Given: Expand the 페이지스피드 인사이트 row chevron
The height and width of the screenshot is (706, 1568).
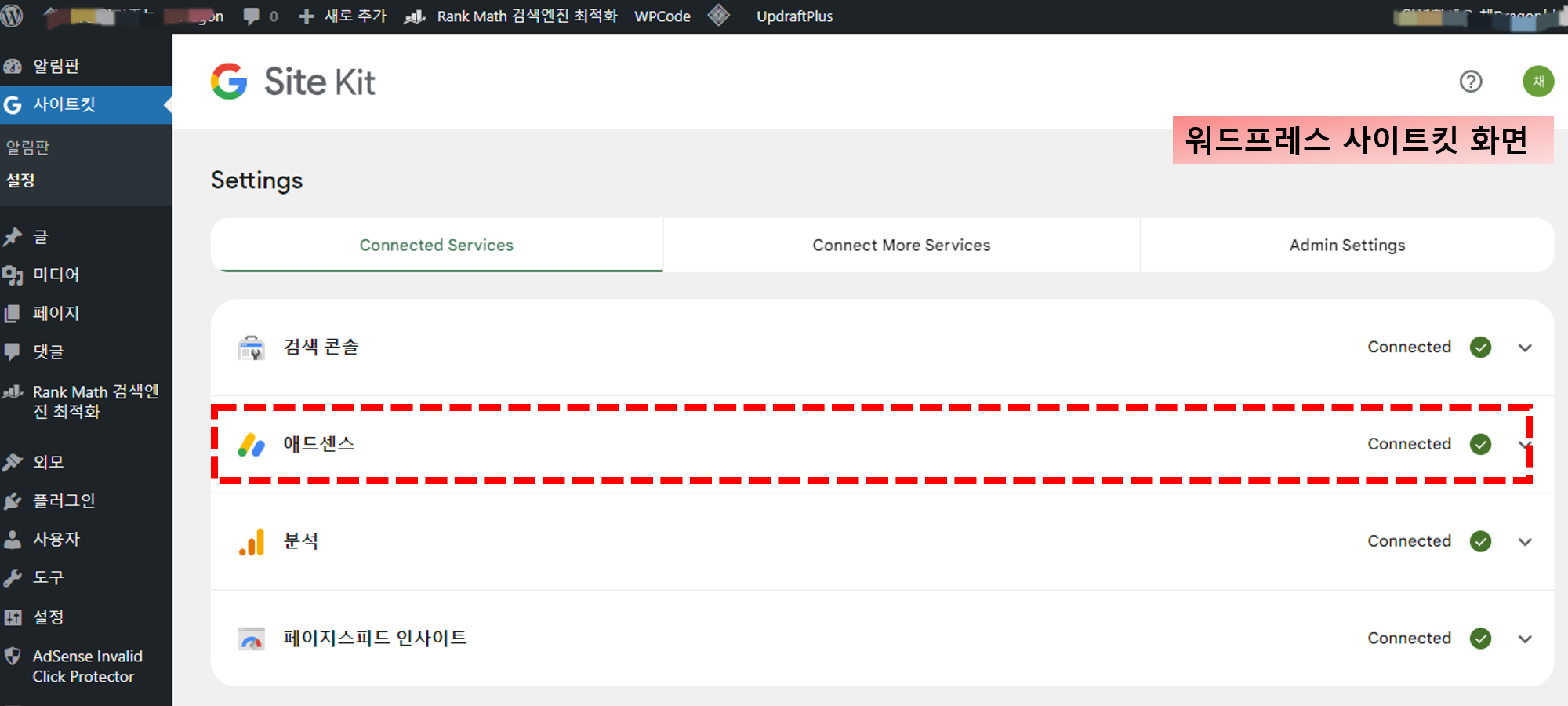Looking at the screenshot, I should tap(1525, 639).
